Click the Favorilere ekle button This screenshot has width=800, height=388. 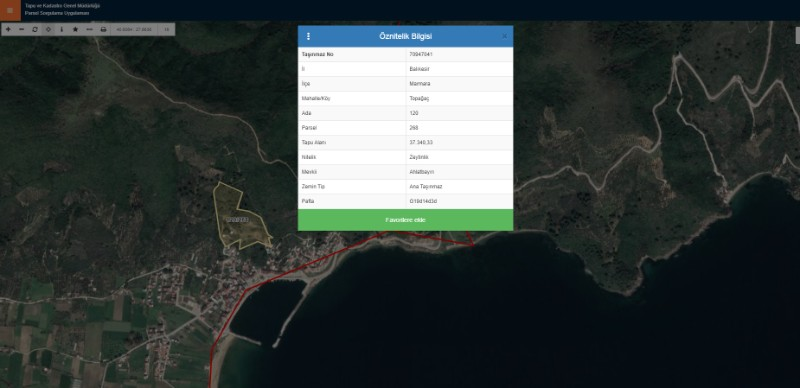click(406, 220)
